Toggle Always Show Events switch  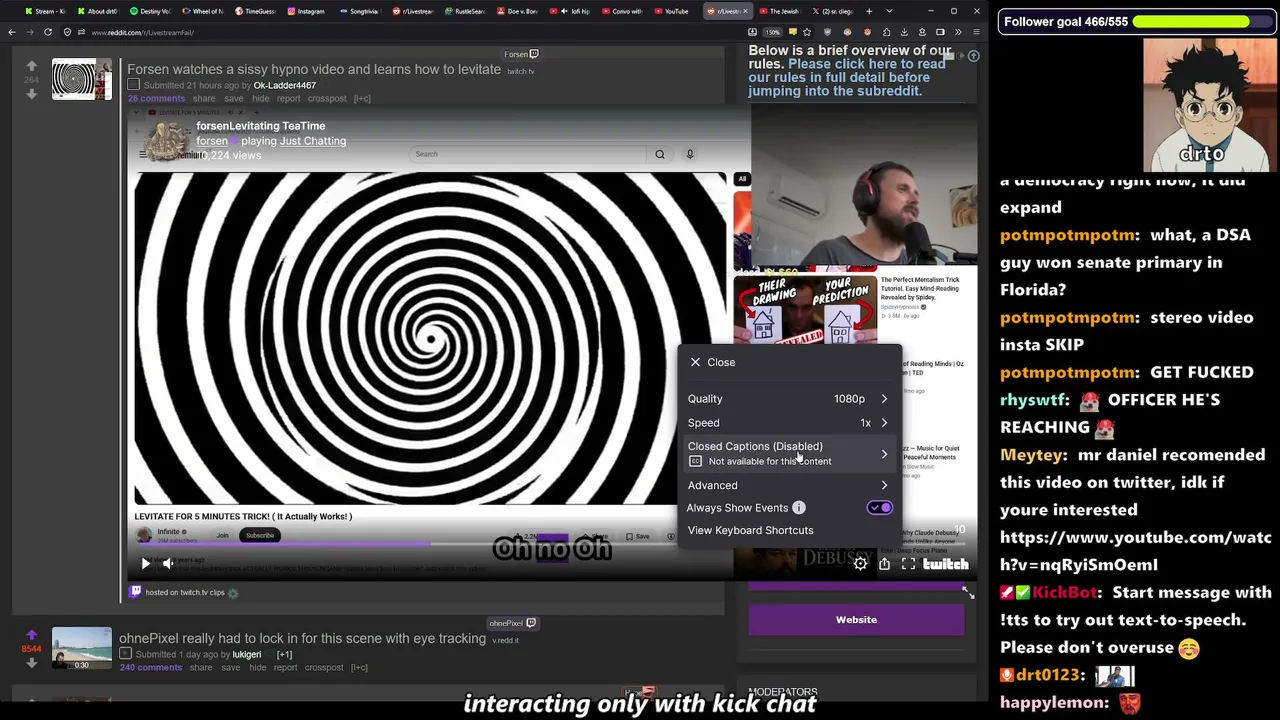(x=879, y=508)
